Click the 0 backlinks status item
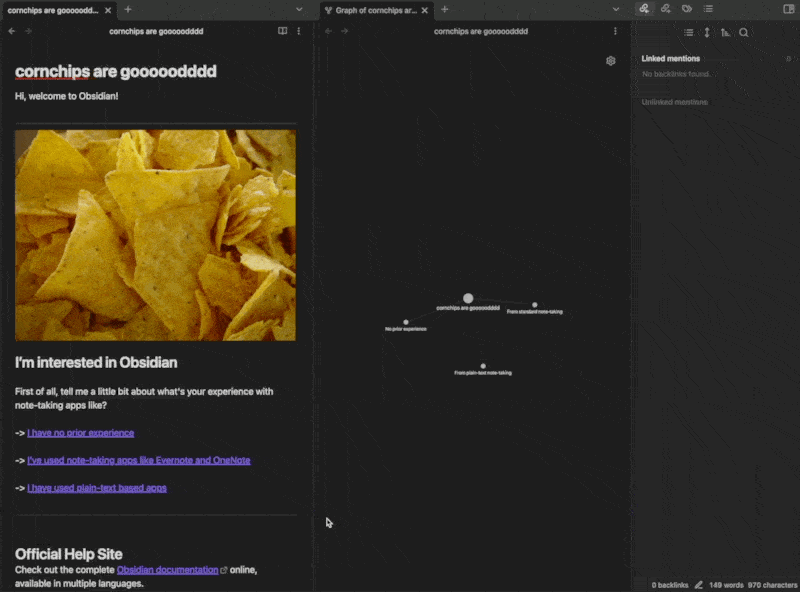Image resolution: width=800 pixels, height=592 pixels. click(669, 585)
